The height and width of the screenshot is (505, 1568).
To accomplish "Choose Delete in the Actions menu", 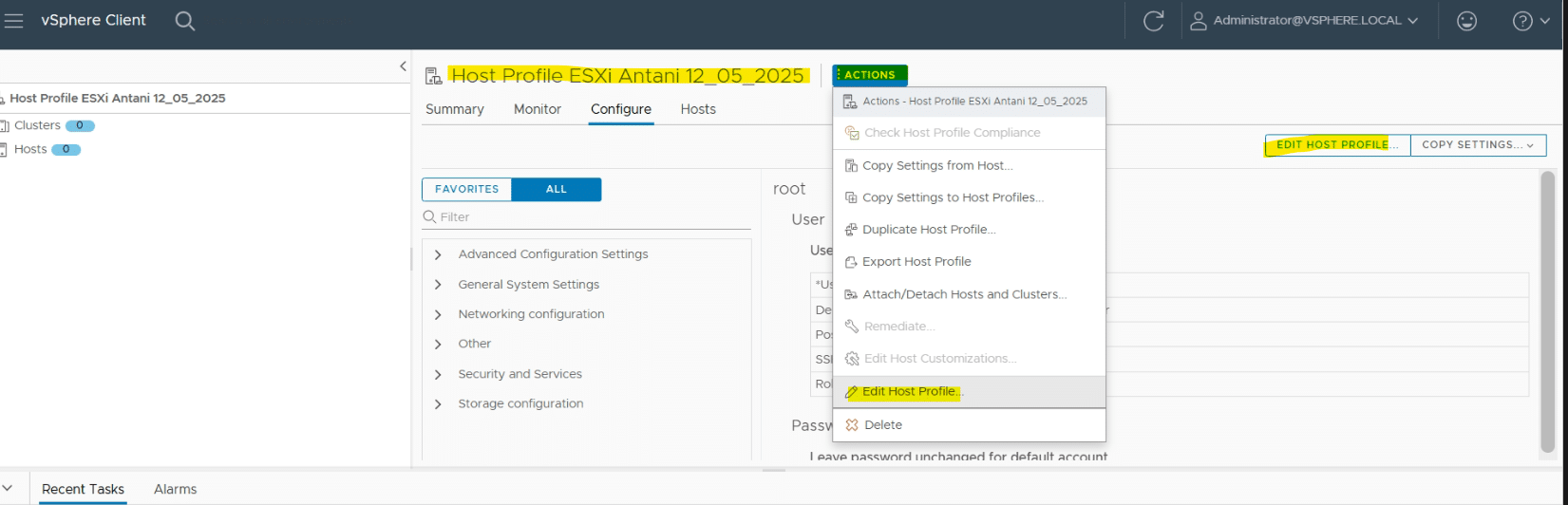I will [x=969, y=425].
